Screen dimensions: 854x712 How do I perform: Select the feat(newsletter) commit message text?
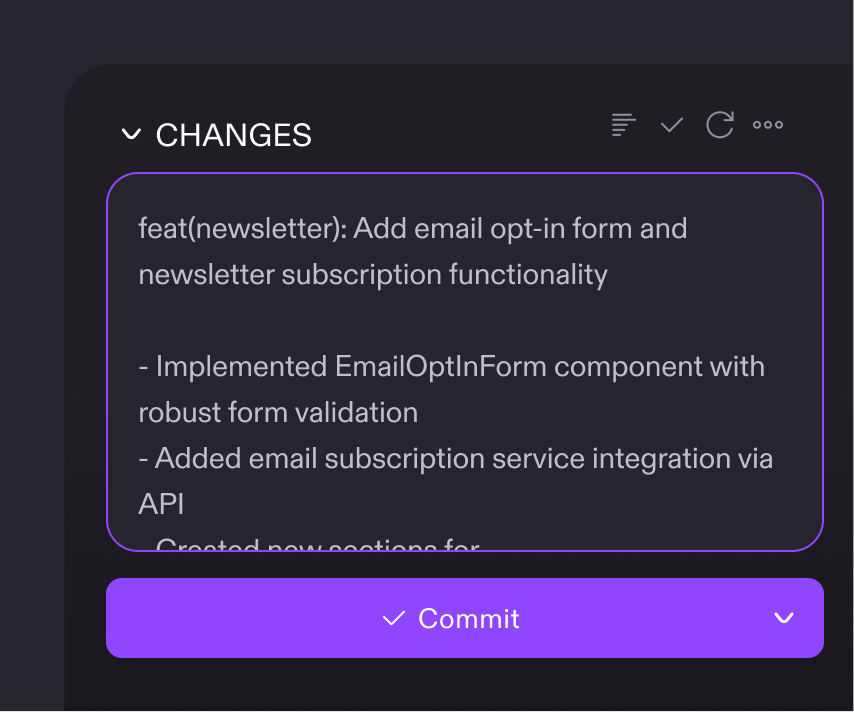[x=412, y=228]
